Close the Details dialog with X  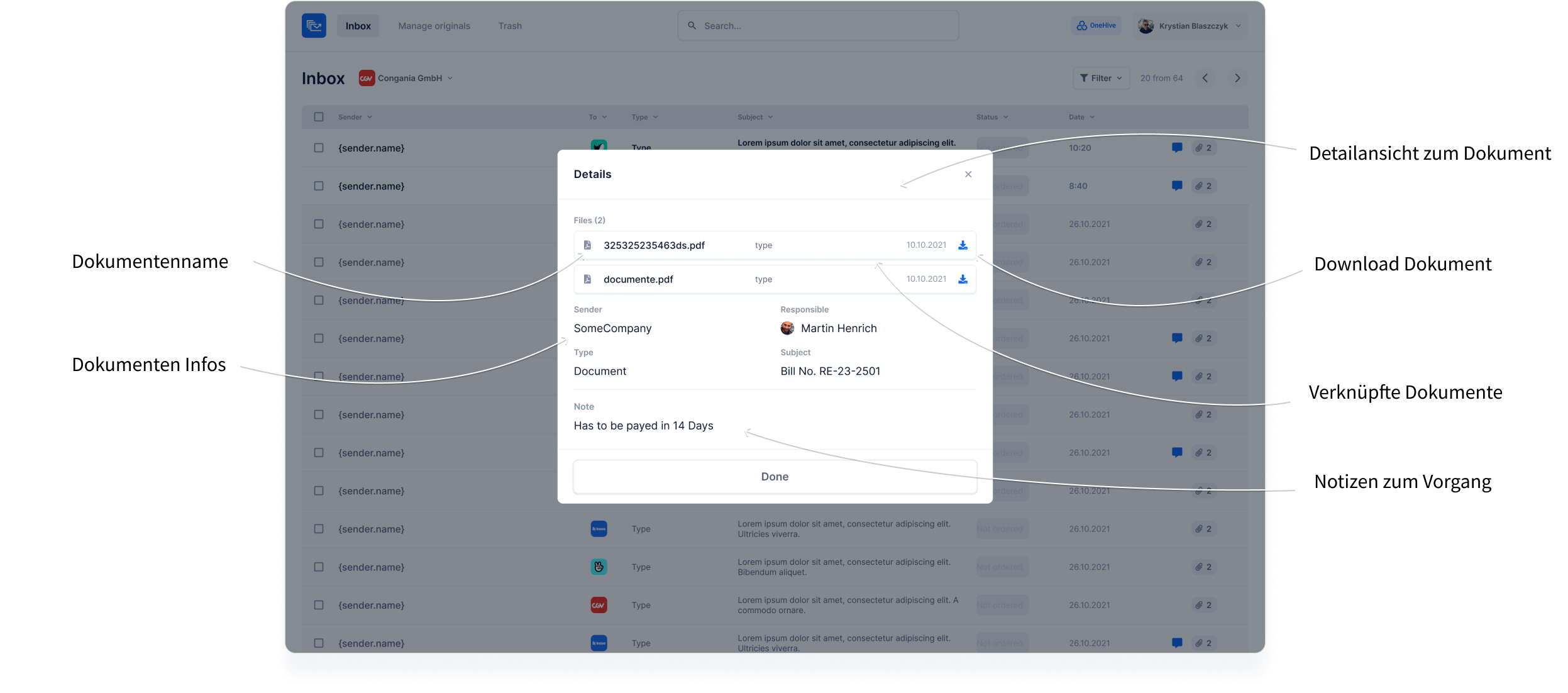[x=968, y=174]
